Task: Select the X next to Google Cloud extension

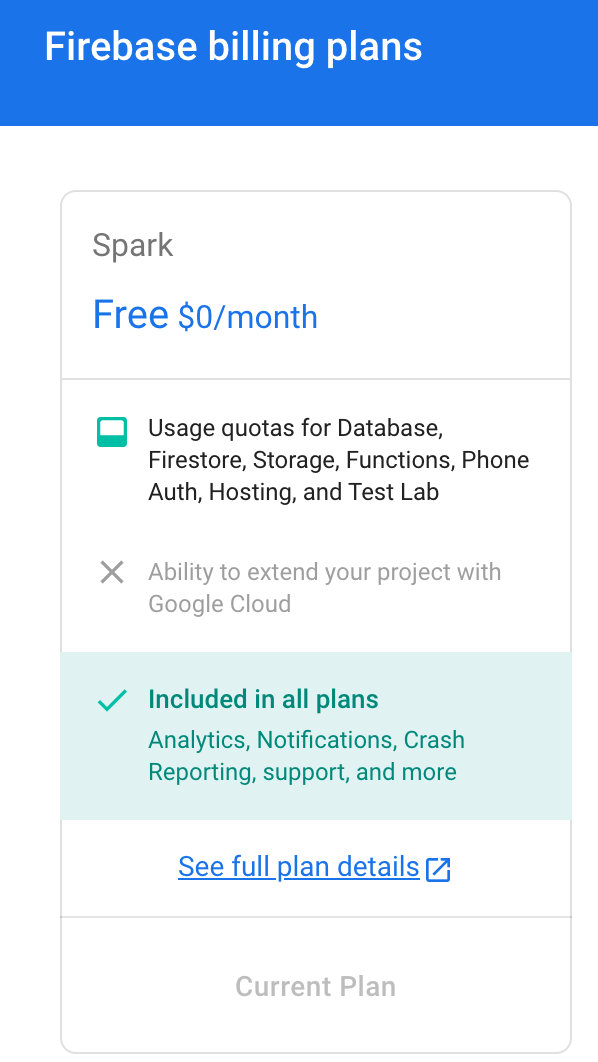Action: [112, 572]
